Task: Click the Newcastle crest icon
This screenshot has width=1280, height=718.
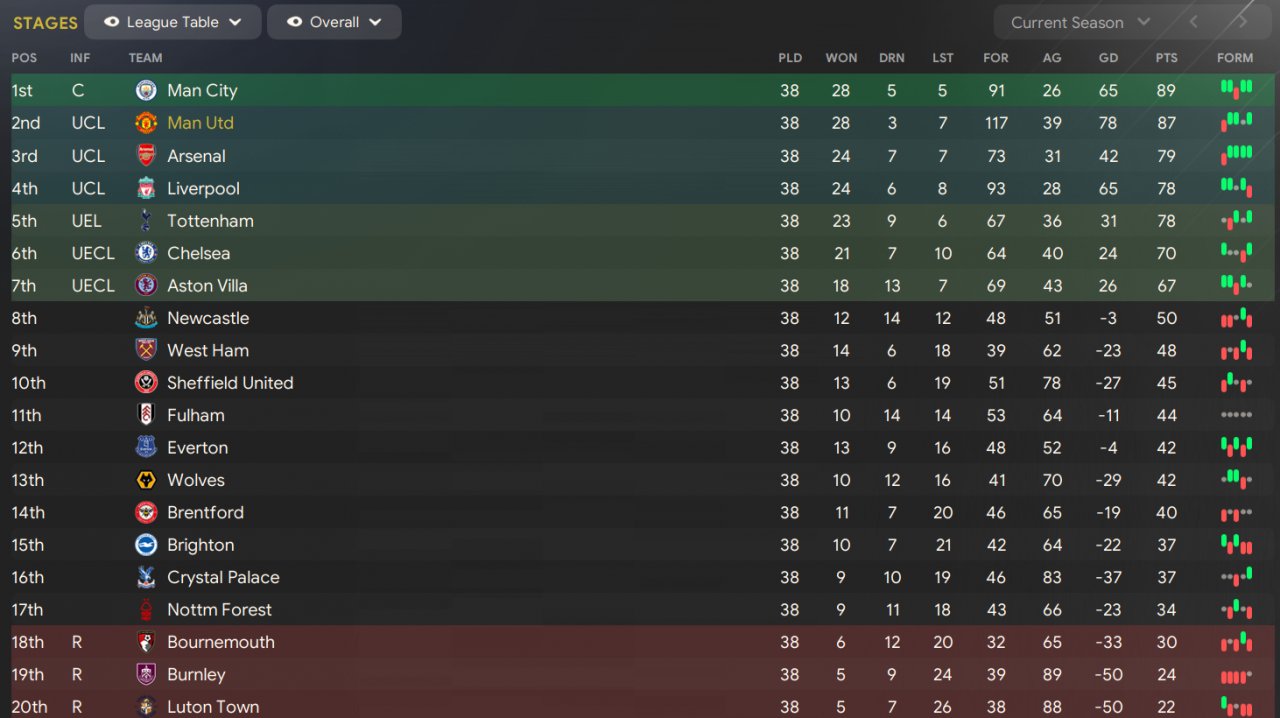Action: (x=146, y=318)
